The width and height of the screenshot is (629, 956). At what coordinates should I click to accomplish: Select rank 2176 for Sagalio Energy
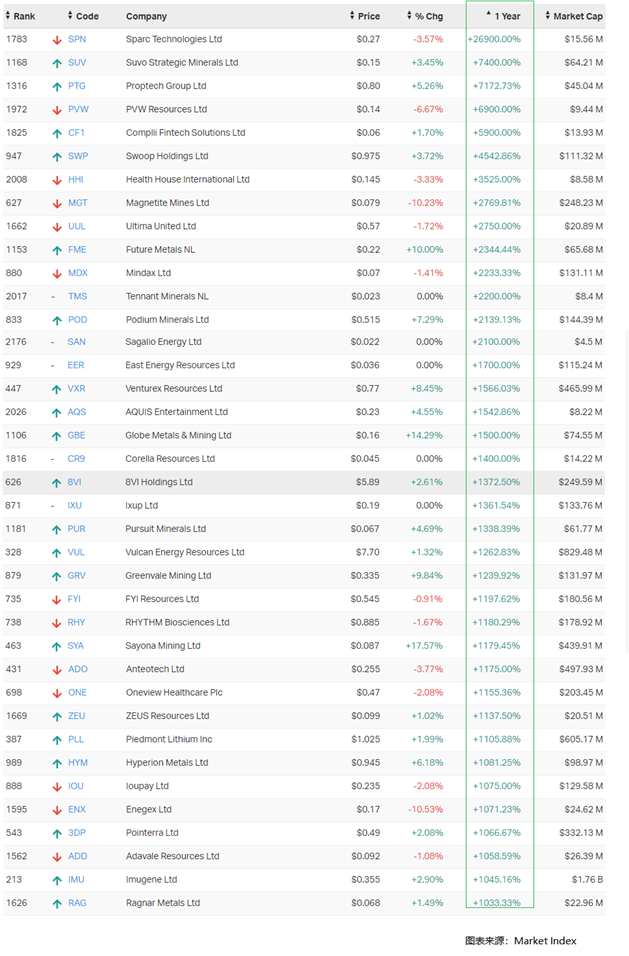click(x=16, y=342)
